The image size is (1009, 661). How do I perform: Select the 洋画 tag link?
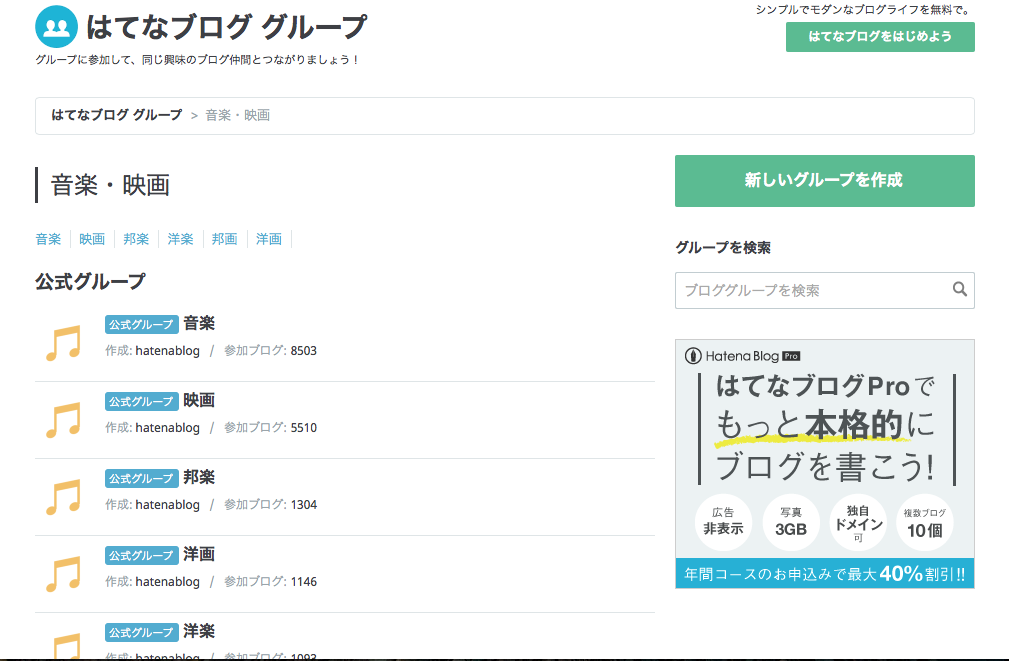pyautogui.click(x=269, y=239)
